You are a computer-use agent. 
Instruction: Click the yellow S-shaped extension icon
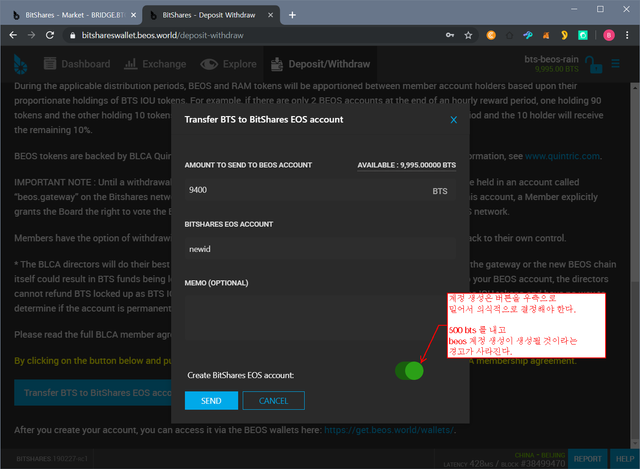[x=564, y=36]
